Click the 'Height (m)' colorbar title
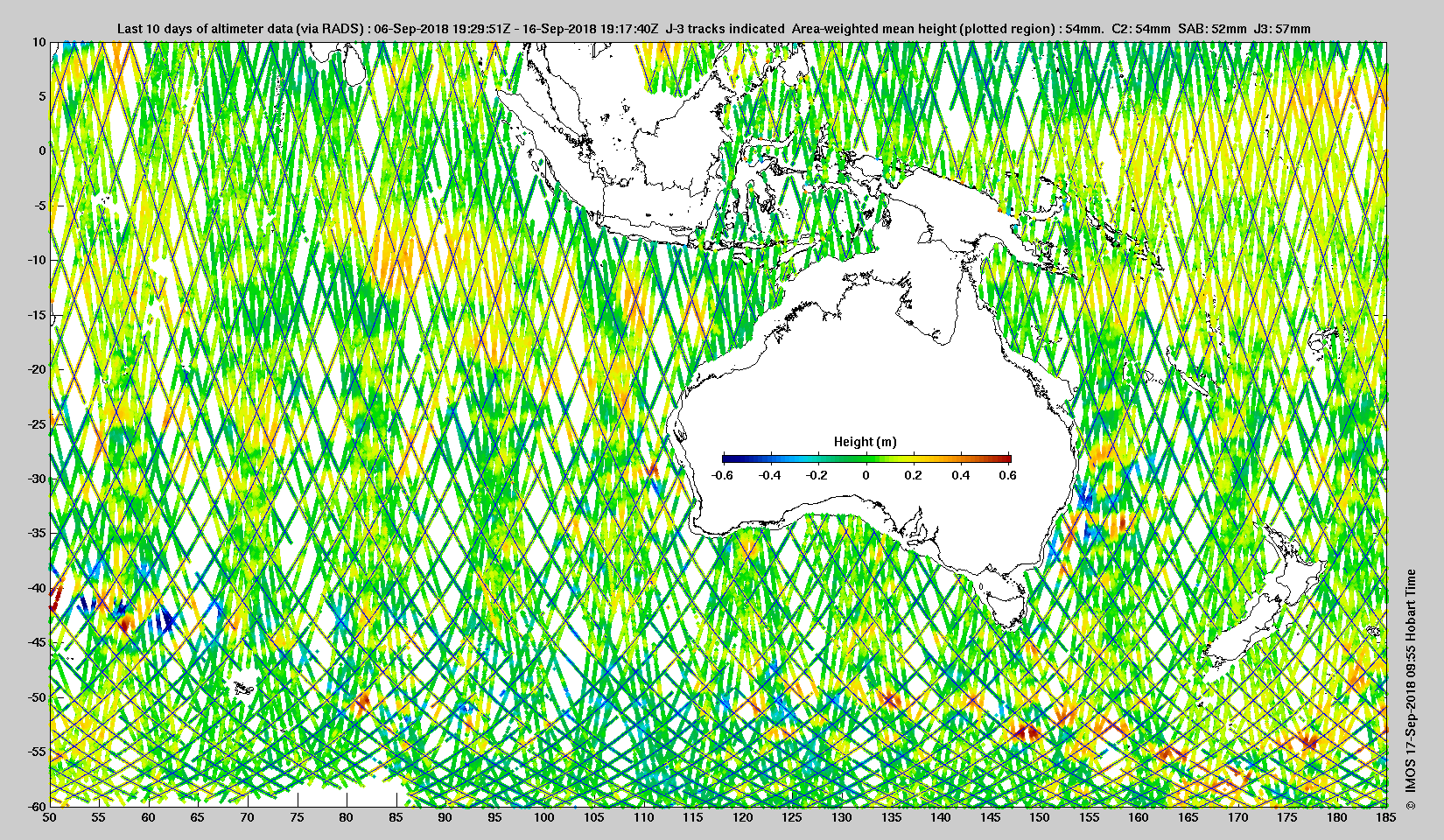The image size is (1444, 840). [x=865, y=442]
